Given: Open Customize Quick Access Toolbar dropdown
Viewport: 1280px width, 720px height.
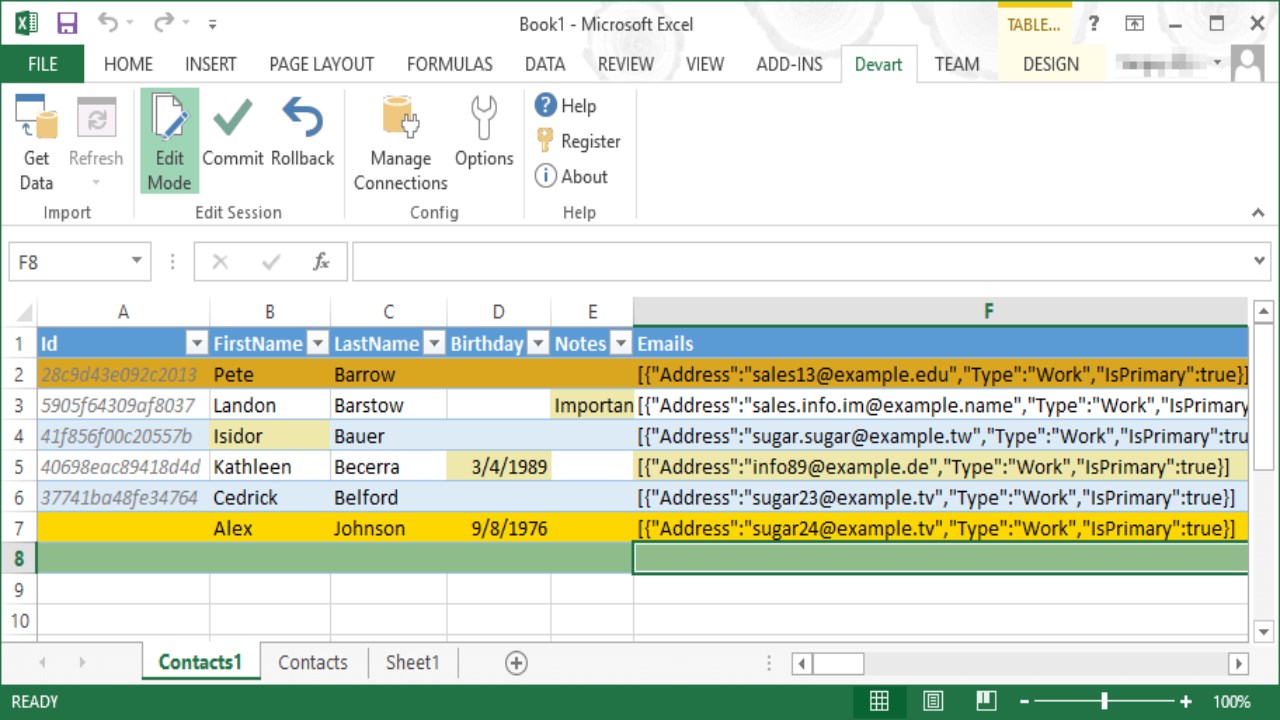Looking at the screenshot, I should point(212,24).
